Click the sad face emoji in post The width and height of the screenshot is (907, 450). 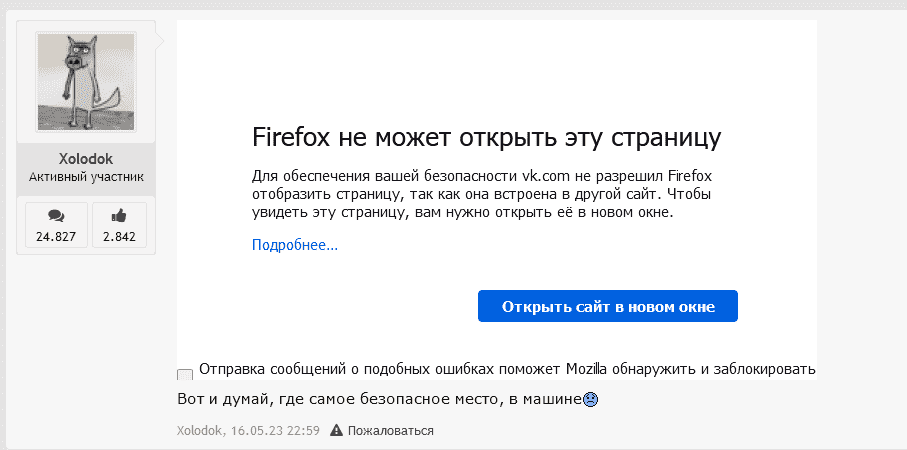click(591, 401)
